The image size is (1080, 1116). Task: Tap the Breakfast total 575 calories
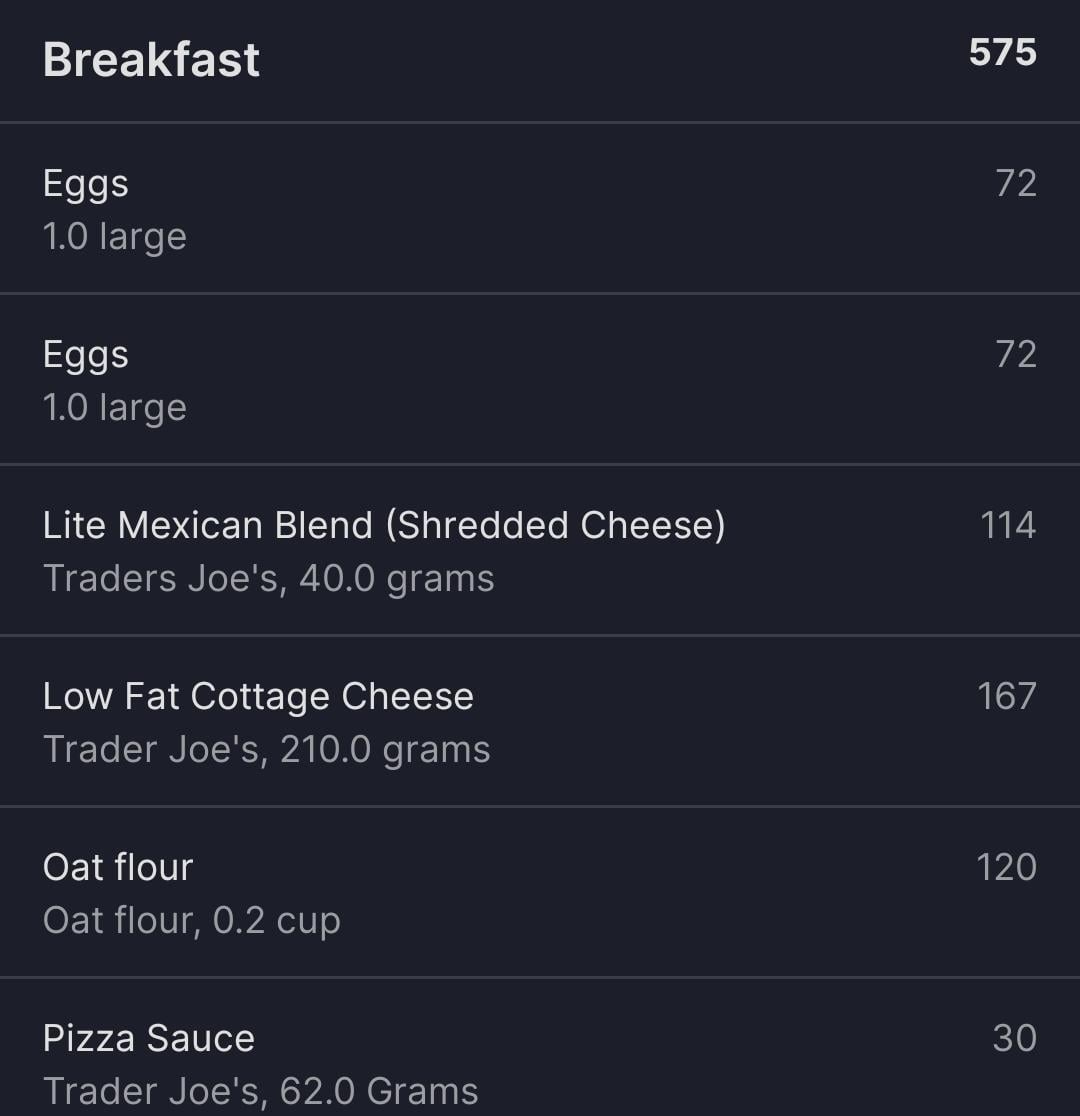click(x=1002, y=53)
